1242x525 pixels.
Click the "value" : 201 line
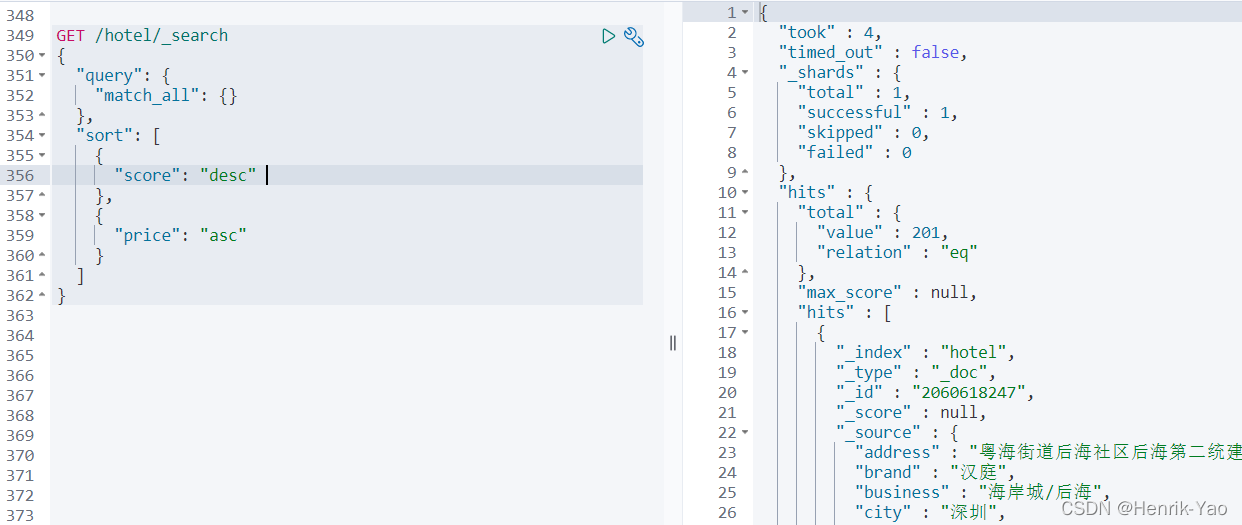[882, 232]
